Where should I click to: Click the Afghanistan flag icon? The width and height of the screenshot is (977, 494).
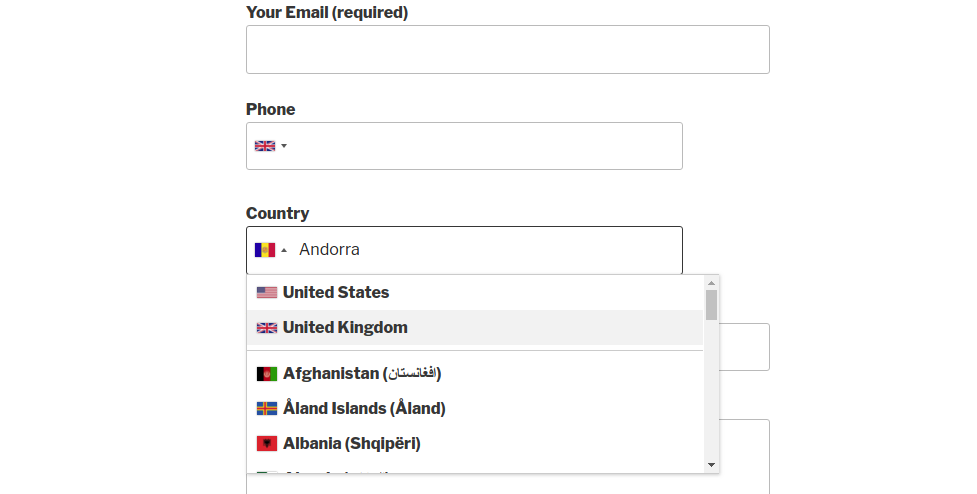[267, 374]
